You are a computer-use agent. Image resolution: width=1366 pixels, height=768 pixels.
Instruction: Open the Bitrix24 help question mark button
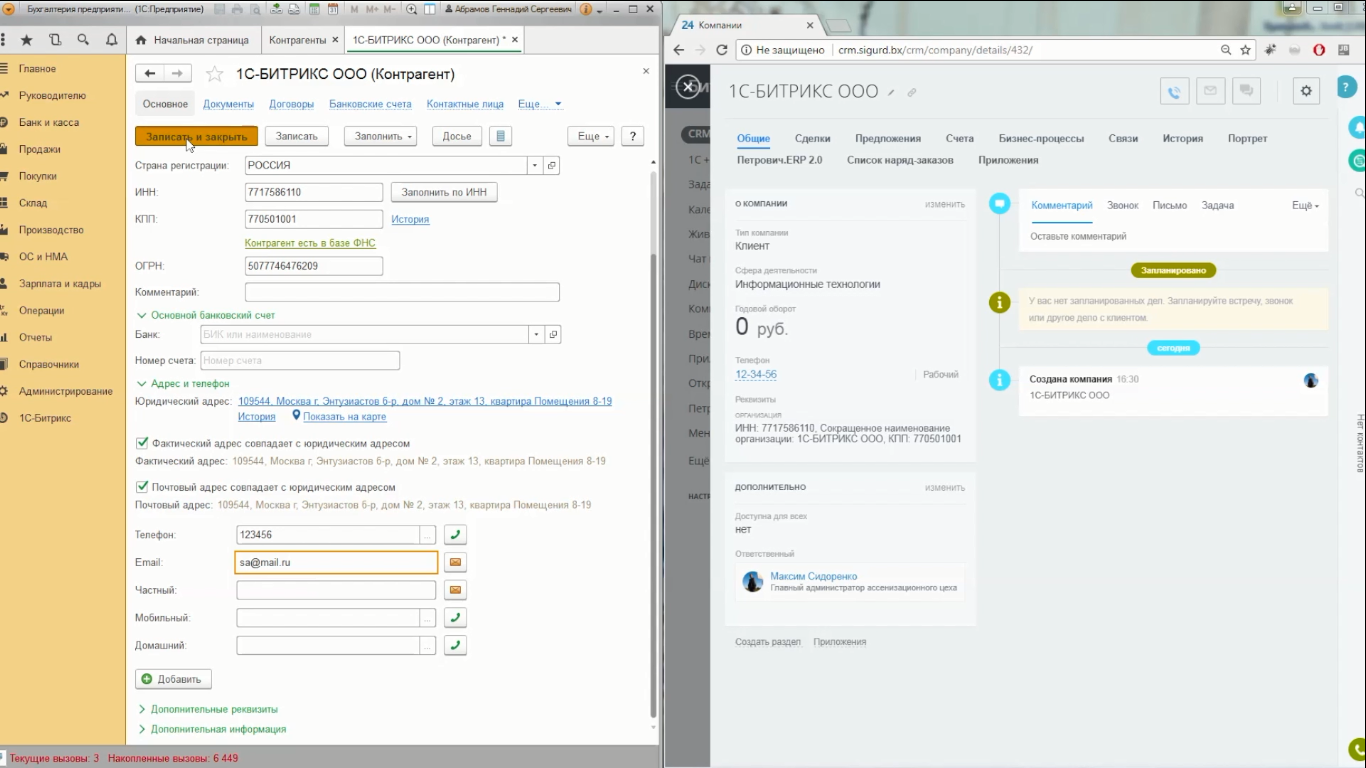(x=1346, y=89)
